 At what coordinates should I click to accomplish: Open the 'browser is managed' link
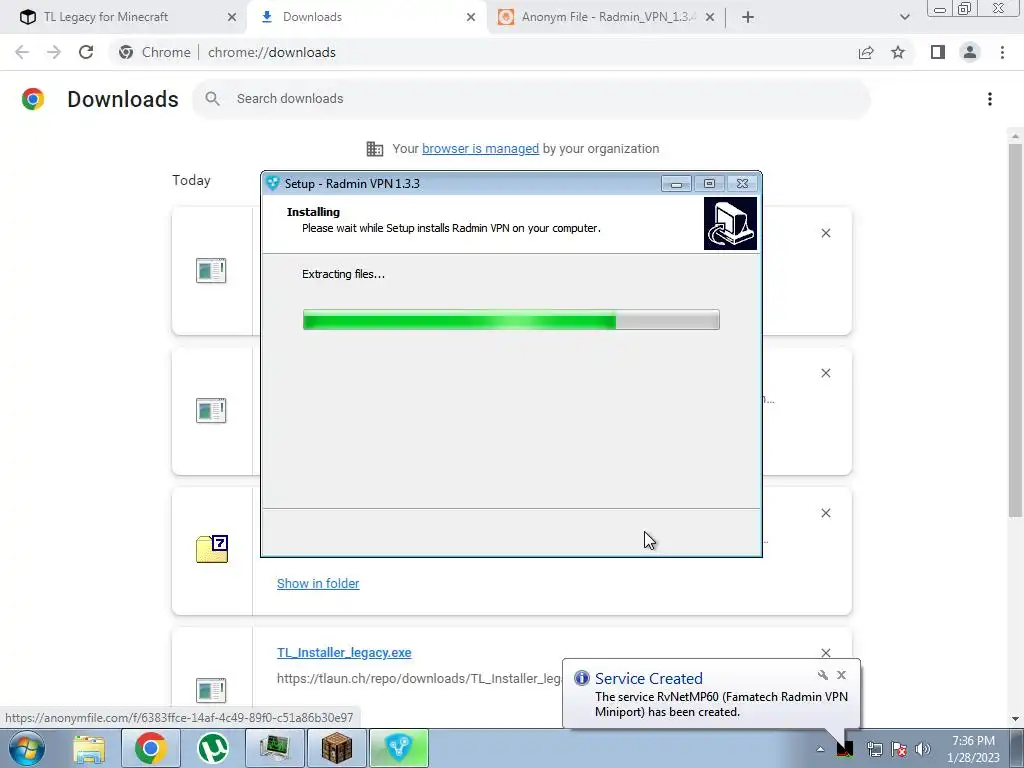click(480, 149)
